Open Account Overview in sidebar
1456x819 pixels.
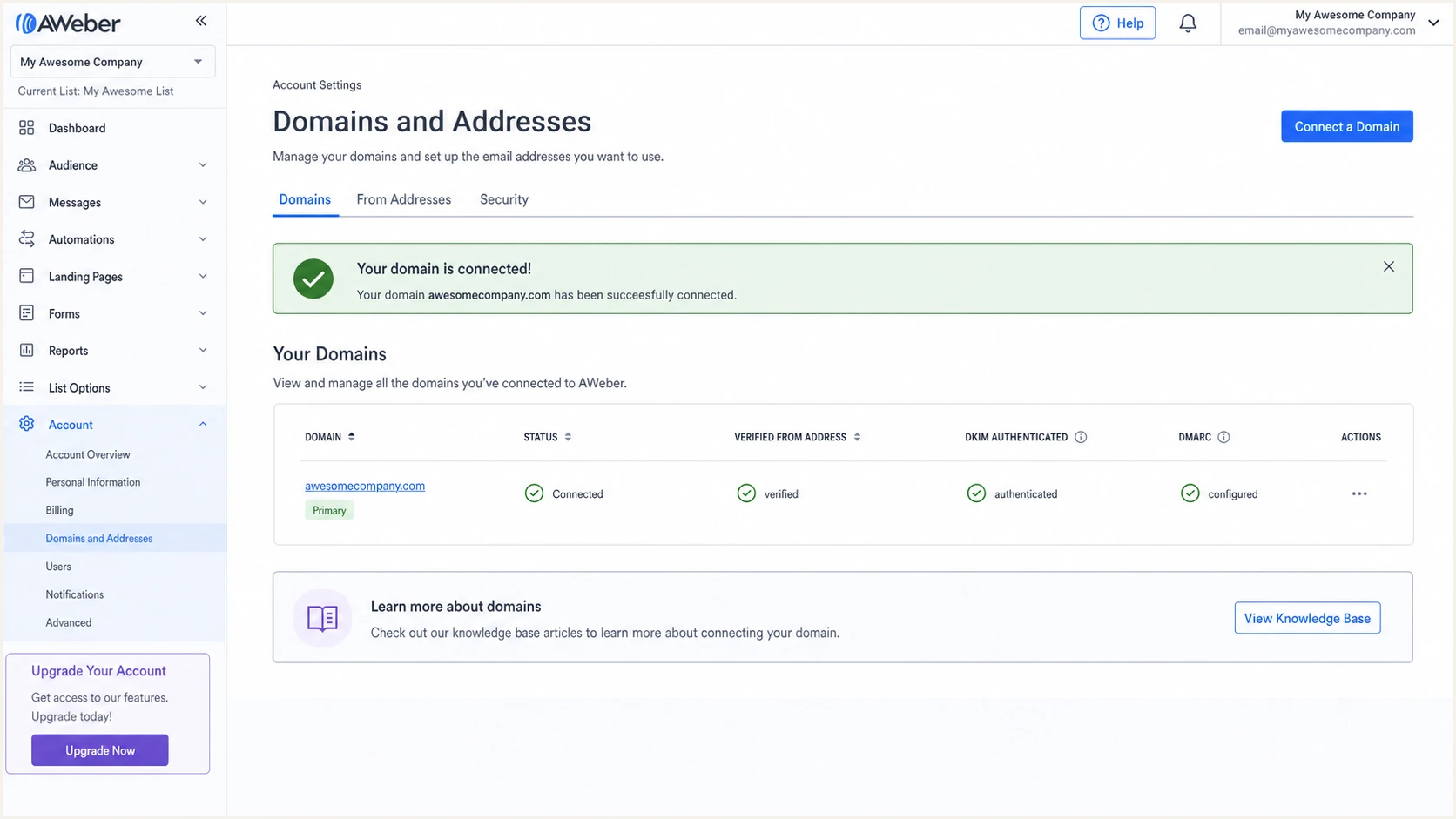pyautogui.click(x=88, y=454)
